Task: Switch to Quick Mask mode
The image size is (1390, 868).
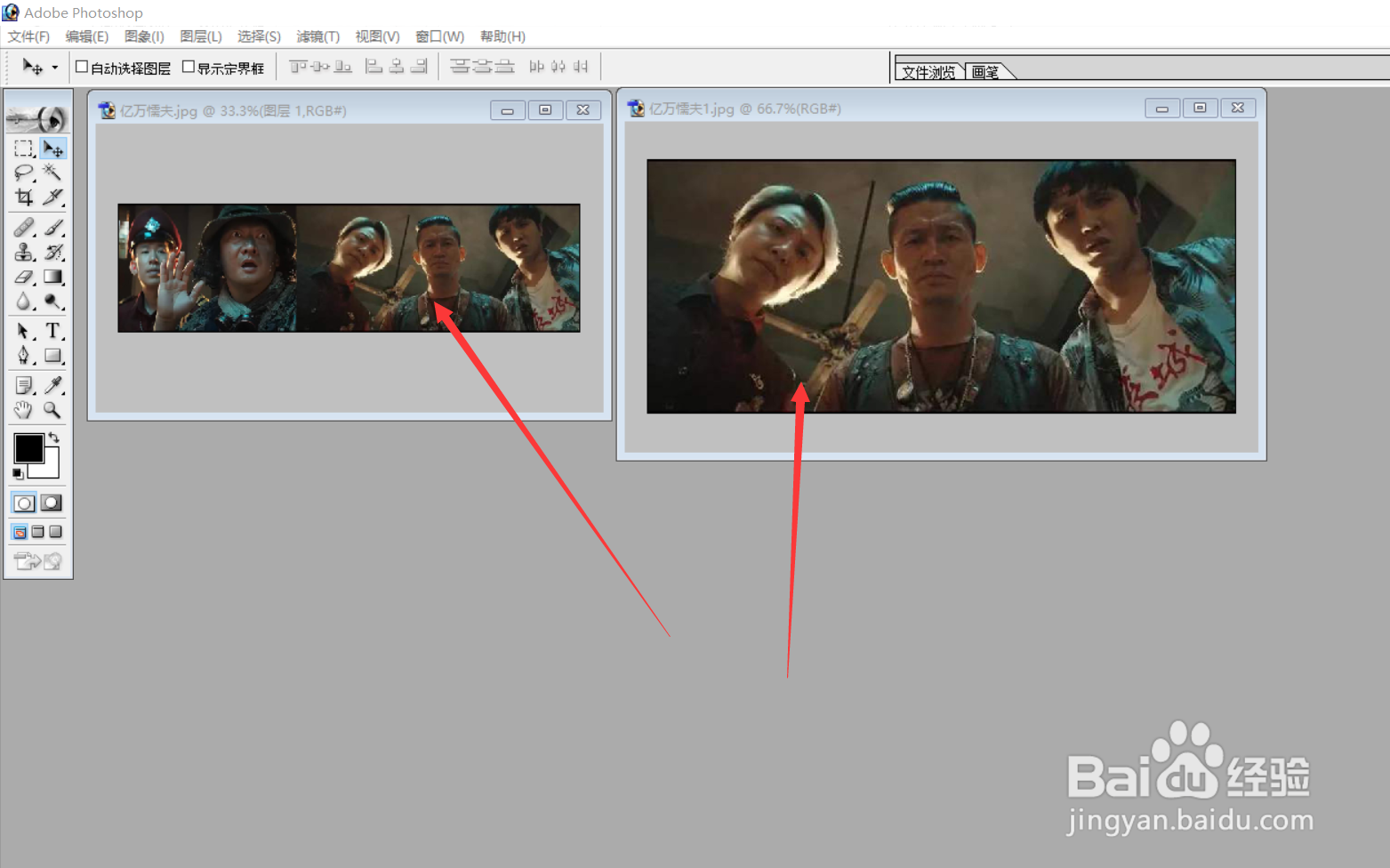Action: click(x=52, y=503)
